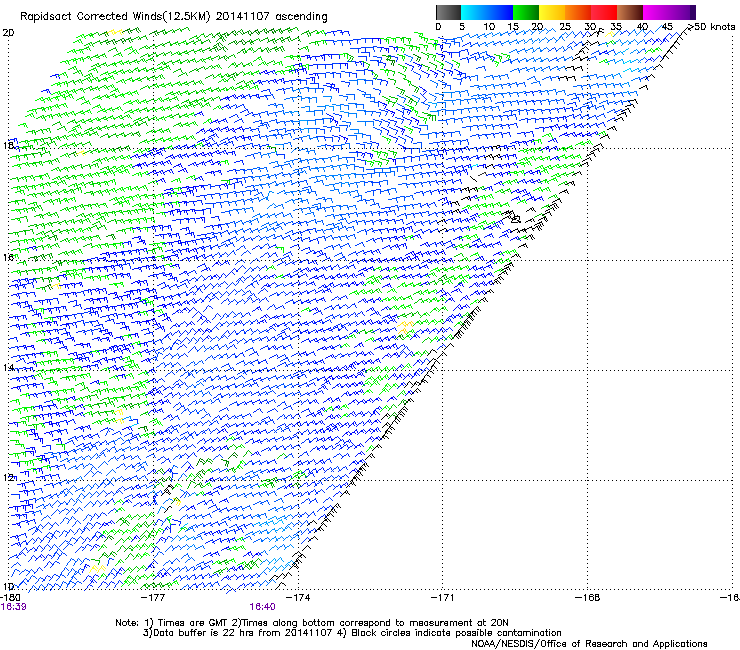
Task: Click the latitude label '18'
Action: pyautogui.click(x=8, y=145)
